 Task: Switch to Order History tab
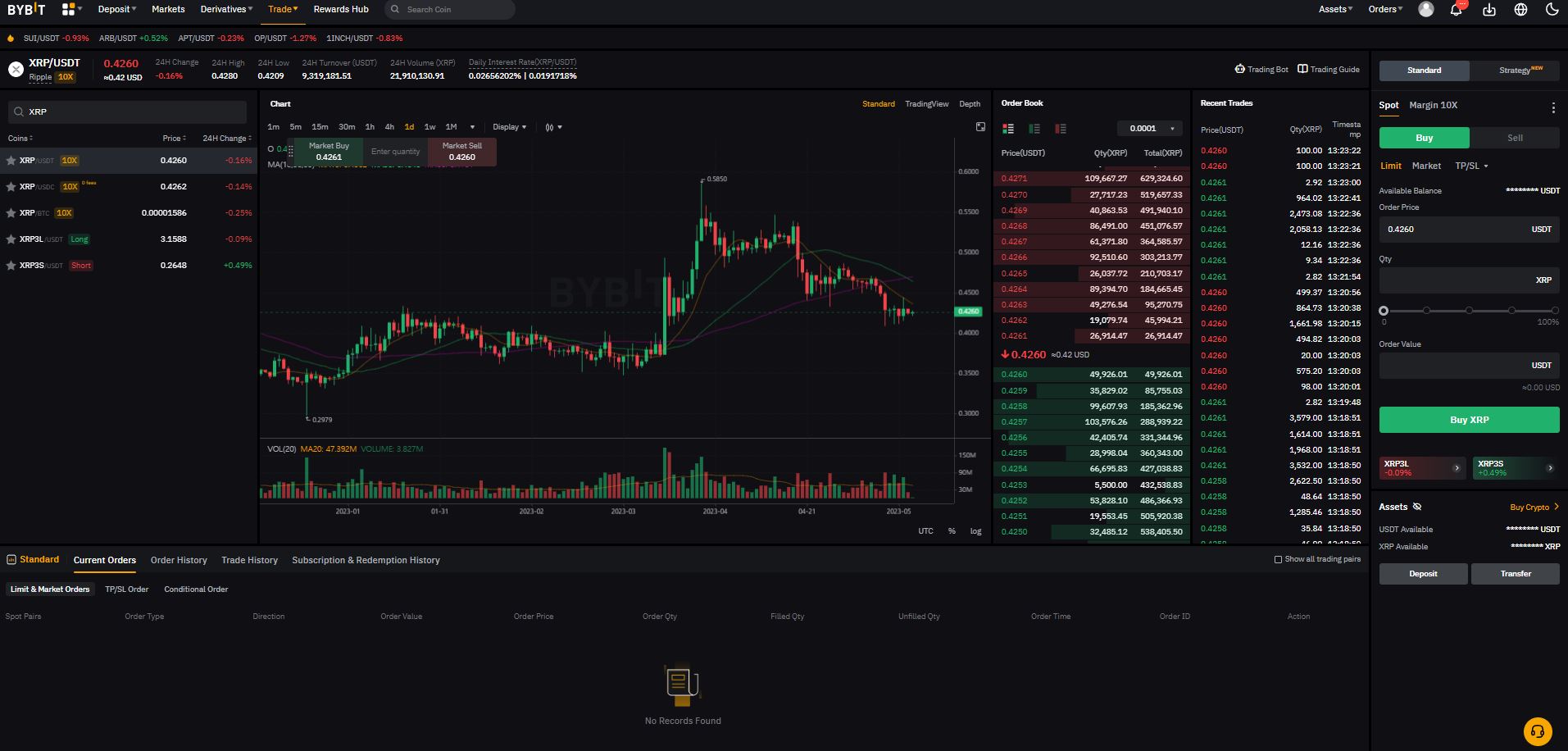(179, 560)
